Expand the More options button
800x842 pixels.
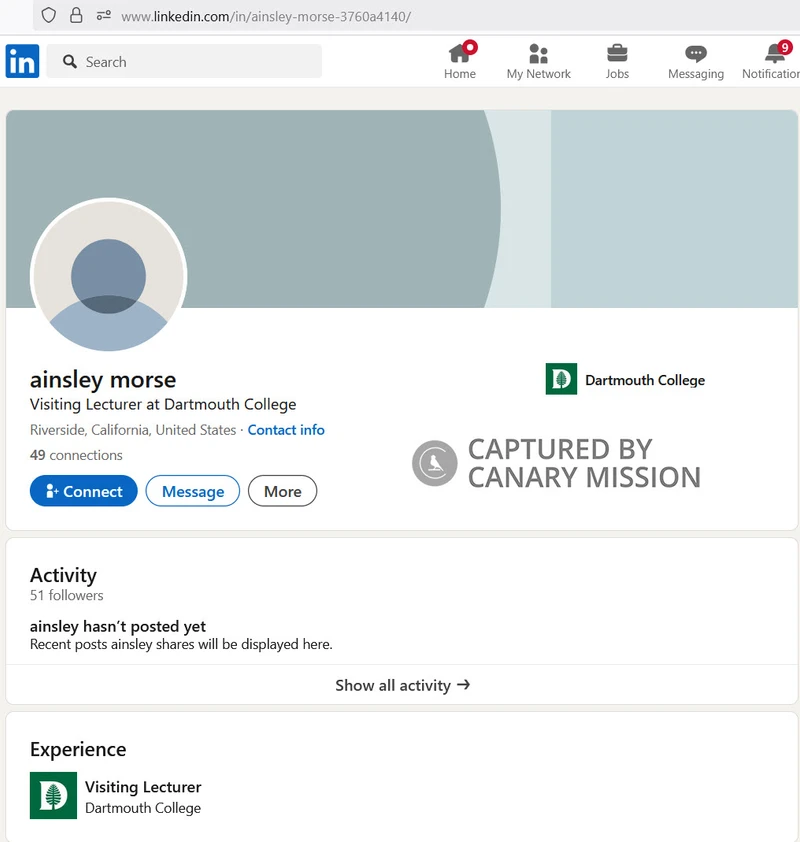click(282, 491)
